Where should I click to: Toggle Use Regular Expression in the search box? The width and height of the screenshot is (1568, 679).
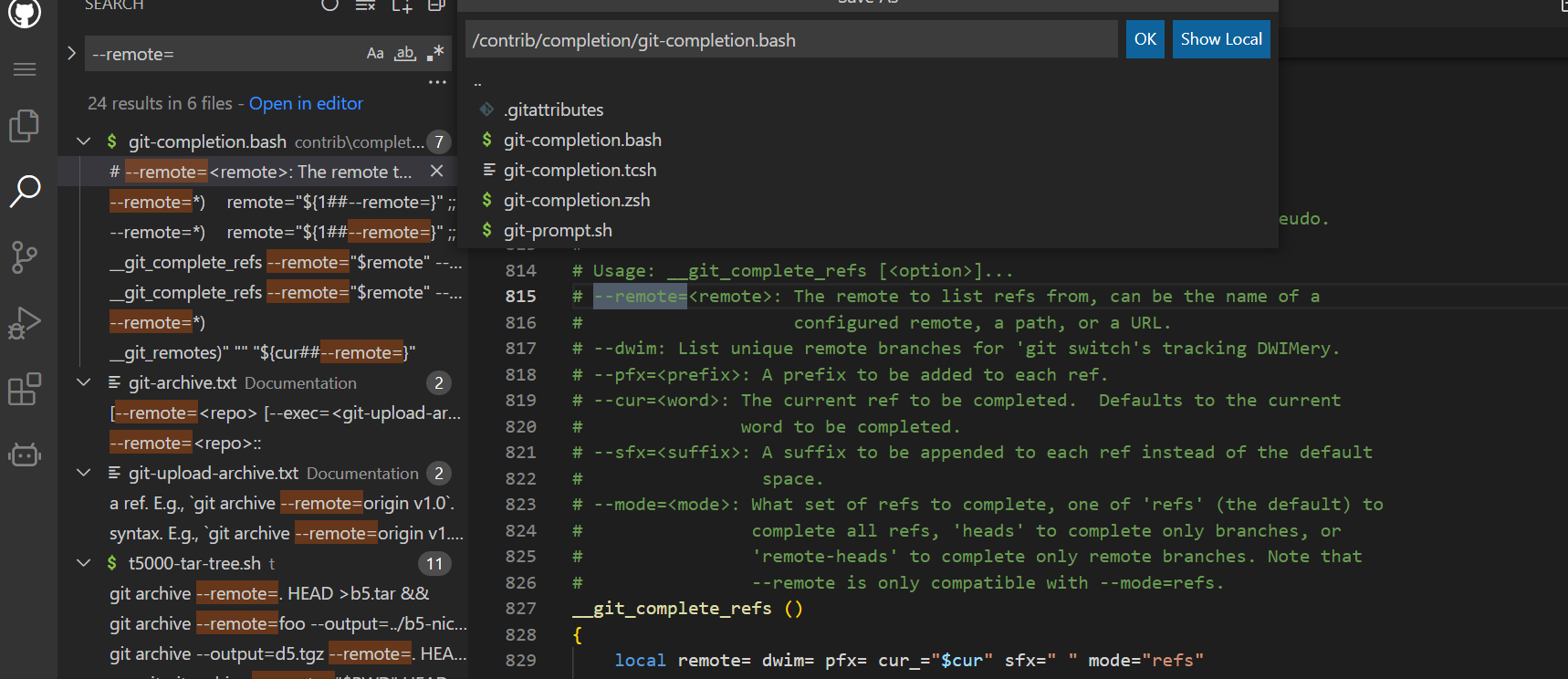[x=435, y=53]
